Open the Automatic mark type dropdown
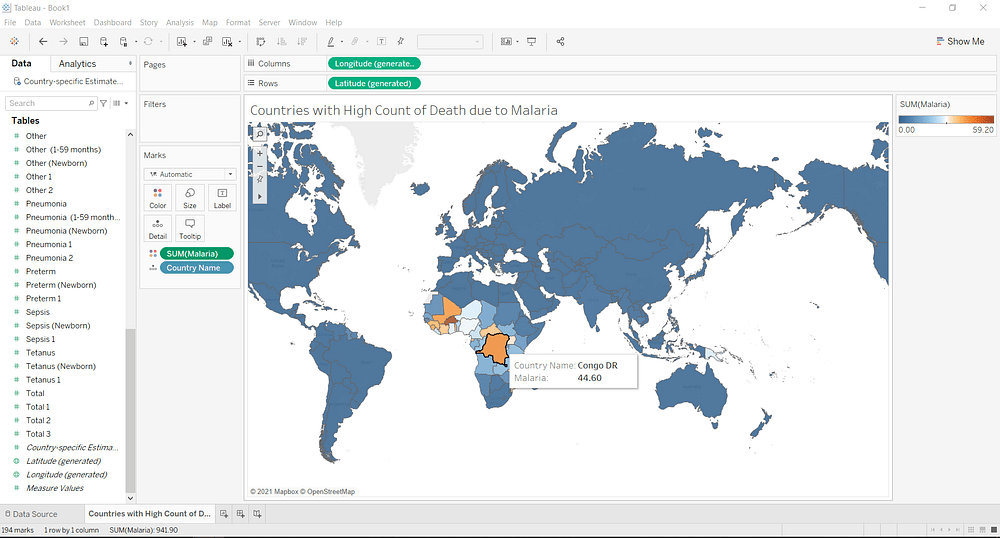Viewport: 1000px width, 538px height. [189, 174]
